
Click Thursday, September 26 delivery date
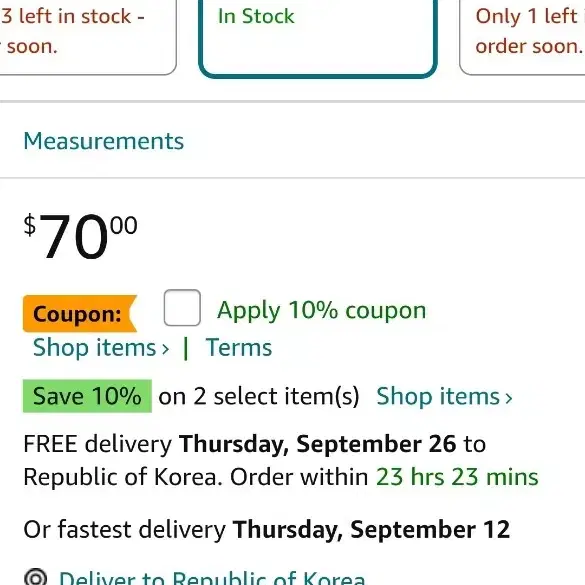pos(317,444)
